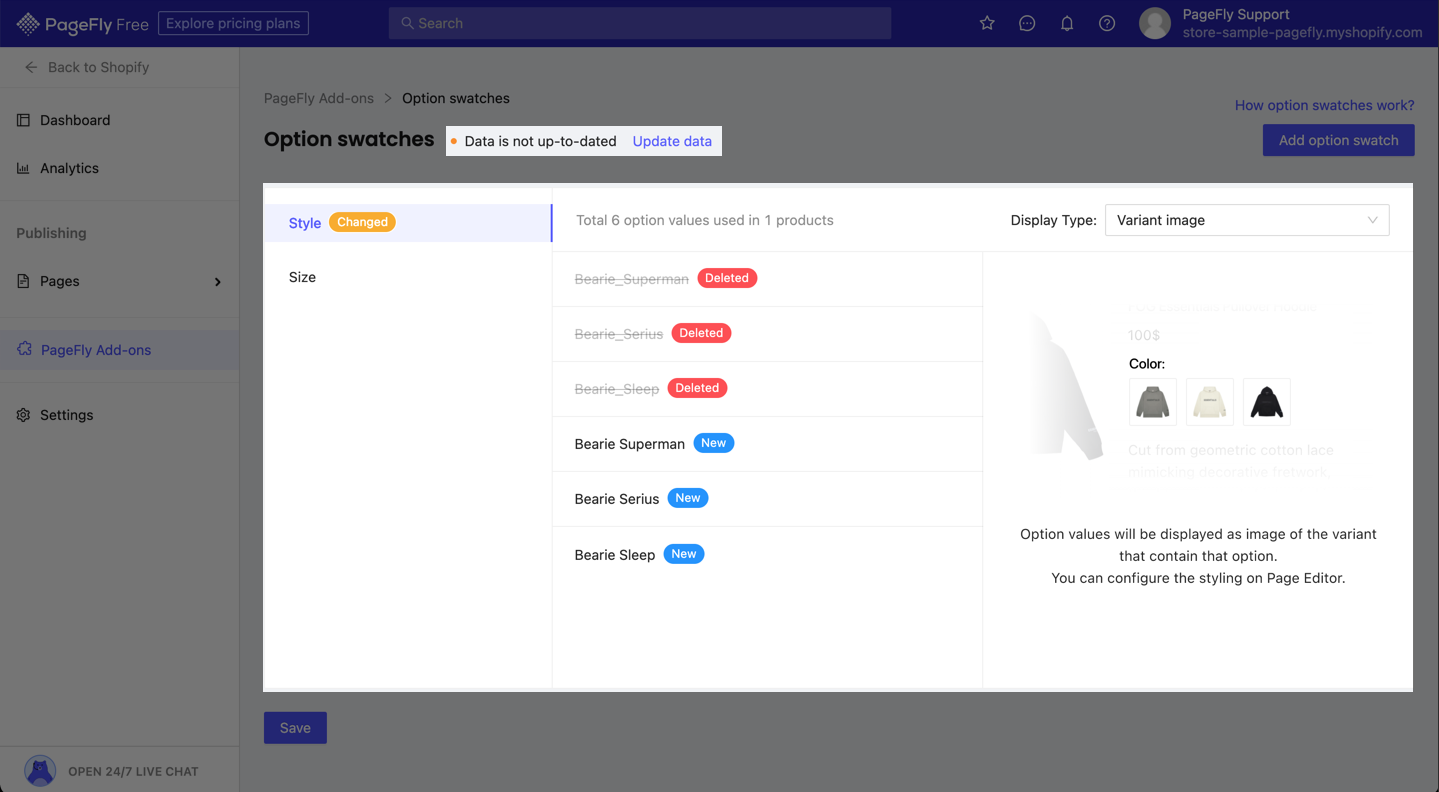Image resolution: width=1439 pixels, height=792 pixels.
Task: Click the Dashboard sidebar icon
Action: coord(23,120)
